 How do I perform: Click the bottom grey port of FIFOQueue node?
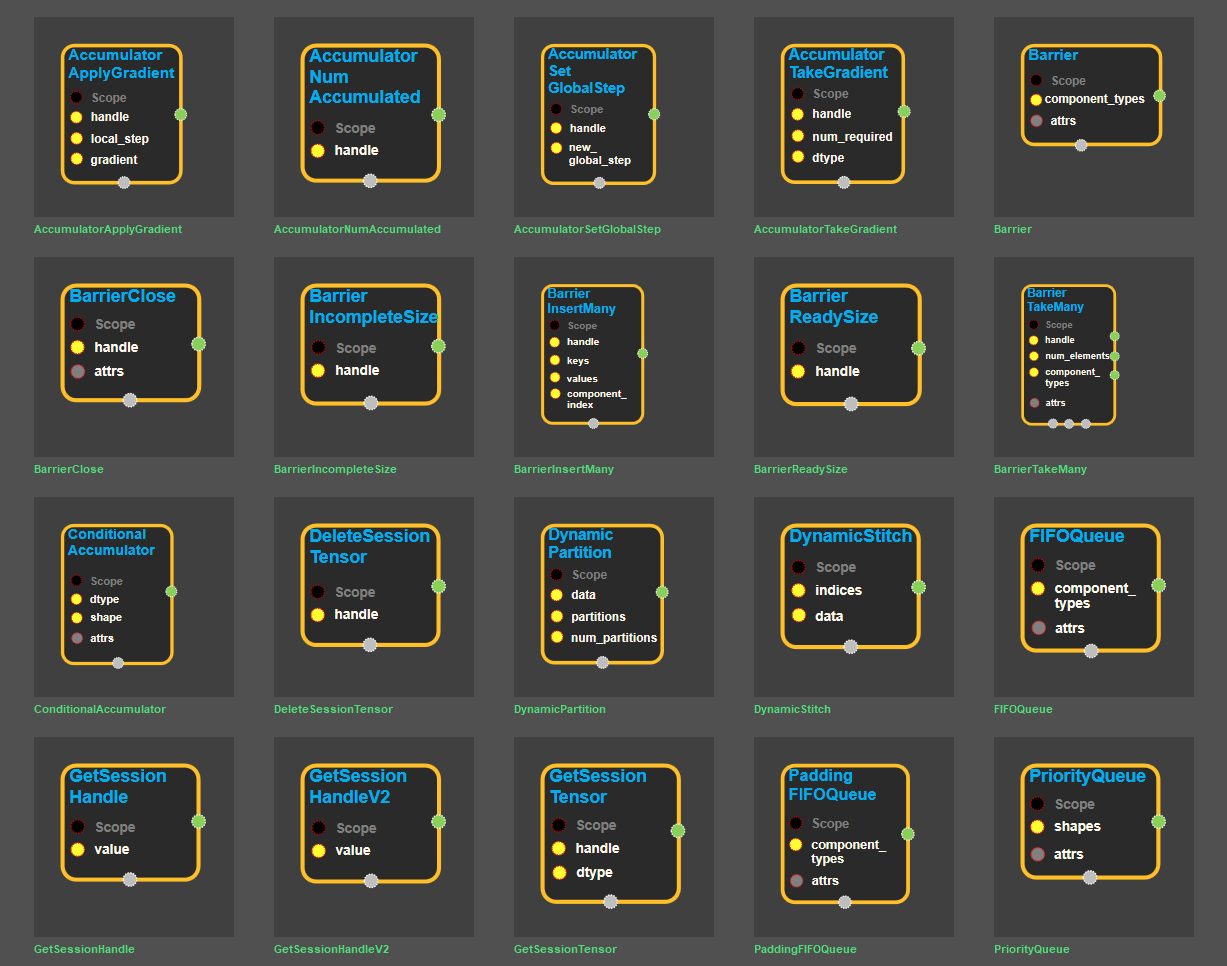pyautogui.click(x=1091, y=651)
